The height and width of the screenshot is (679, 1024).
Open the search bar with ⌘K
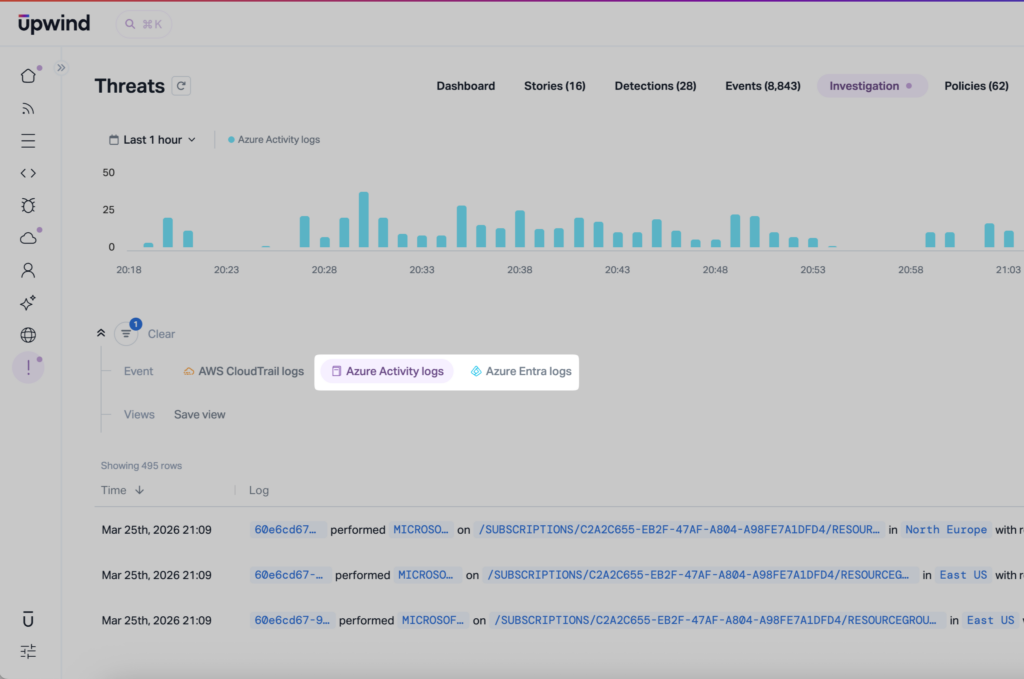[143, 24]
